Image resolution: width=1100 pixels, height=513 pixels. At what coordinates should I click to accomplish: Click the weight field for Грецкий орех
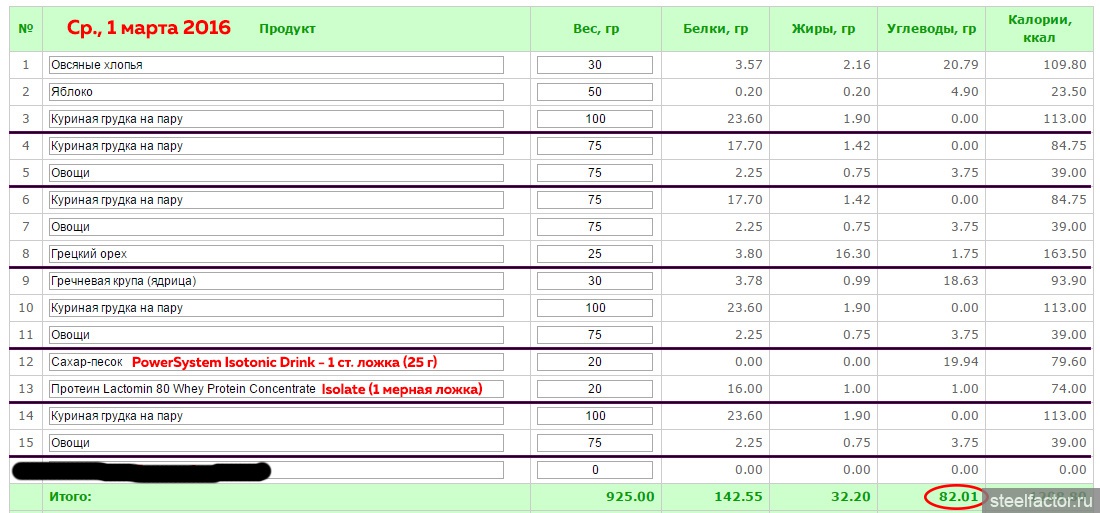[595, 254]
